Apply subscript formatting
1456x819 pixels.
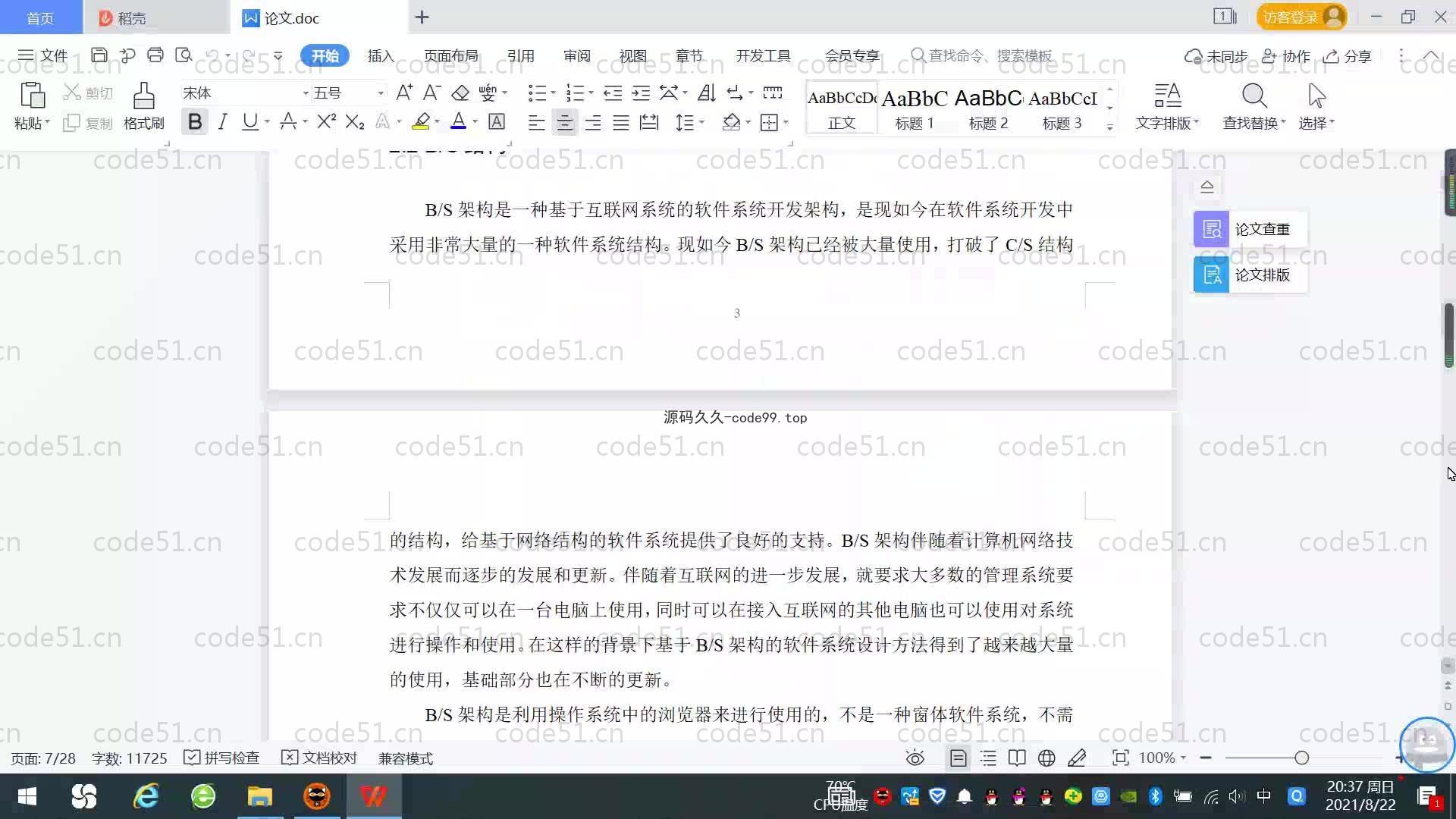355,121
